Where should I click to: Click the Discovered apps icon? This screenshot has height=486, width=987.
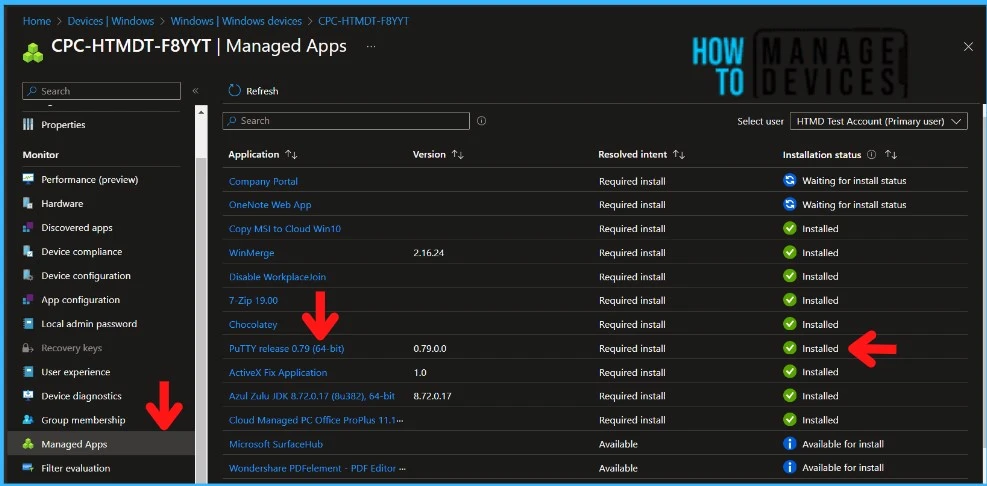pos(28,227)
